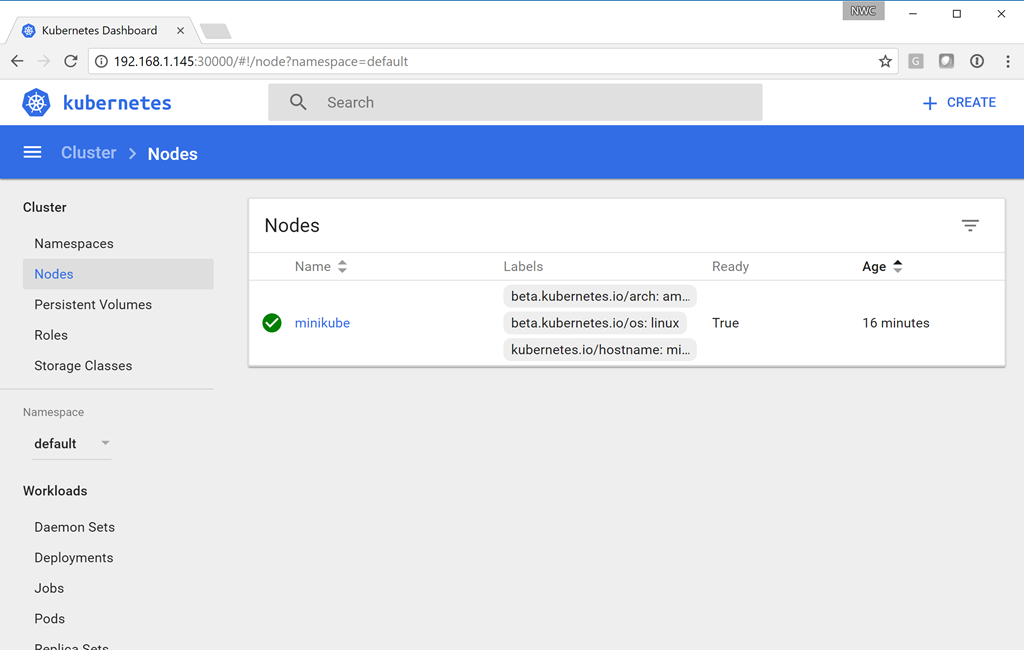Click the Cluster sidebar heading

(x=44, y=207)
